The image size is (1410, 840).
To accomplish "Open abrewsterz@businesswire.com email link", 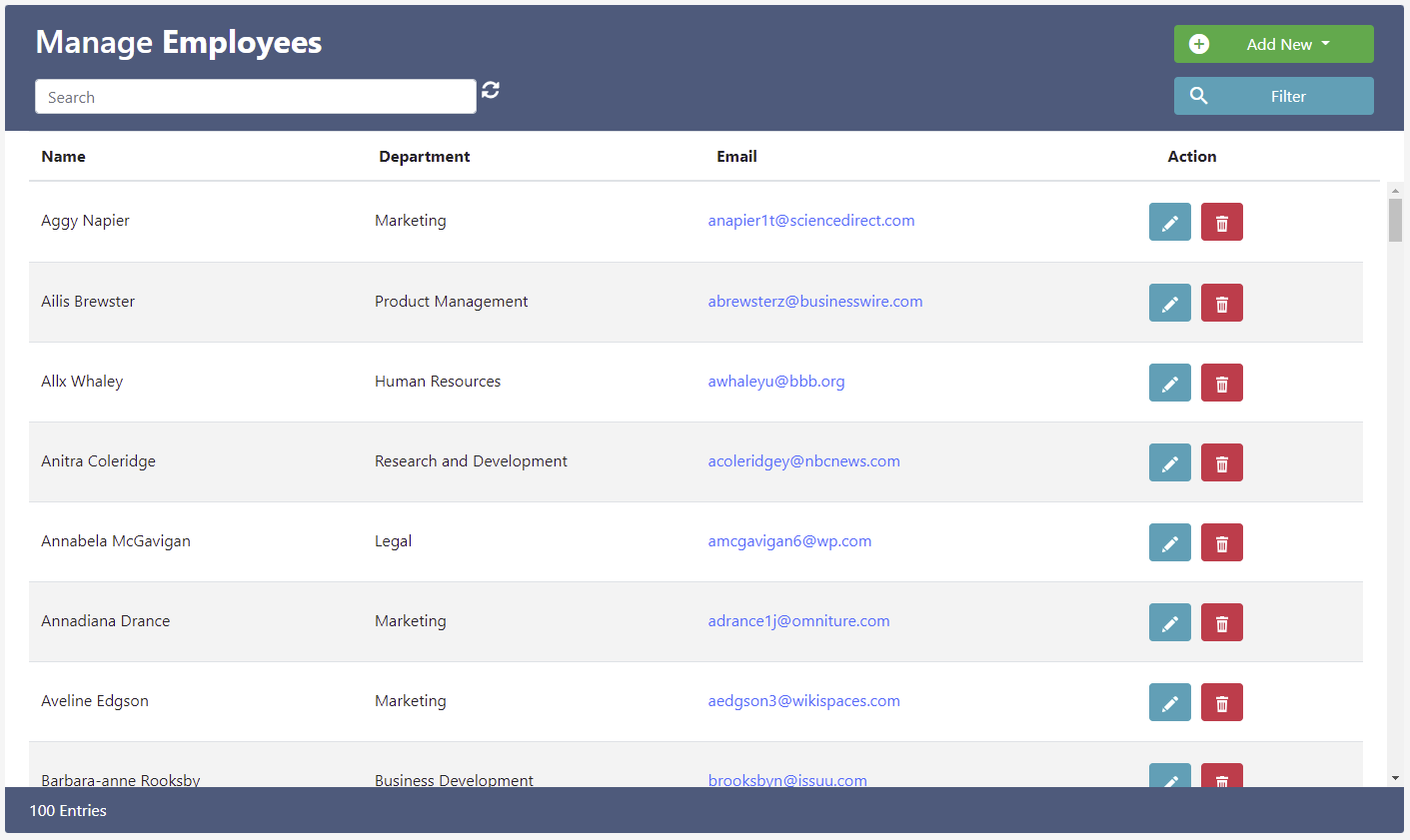I will point(814,302).
